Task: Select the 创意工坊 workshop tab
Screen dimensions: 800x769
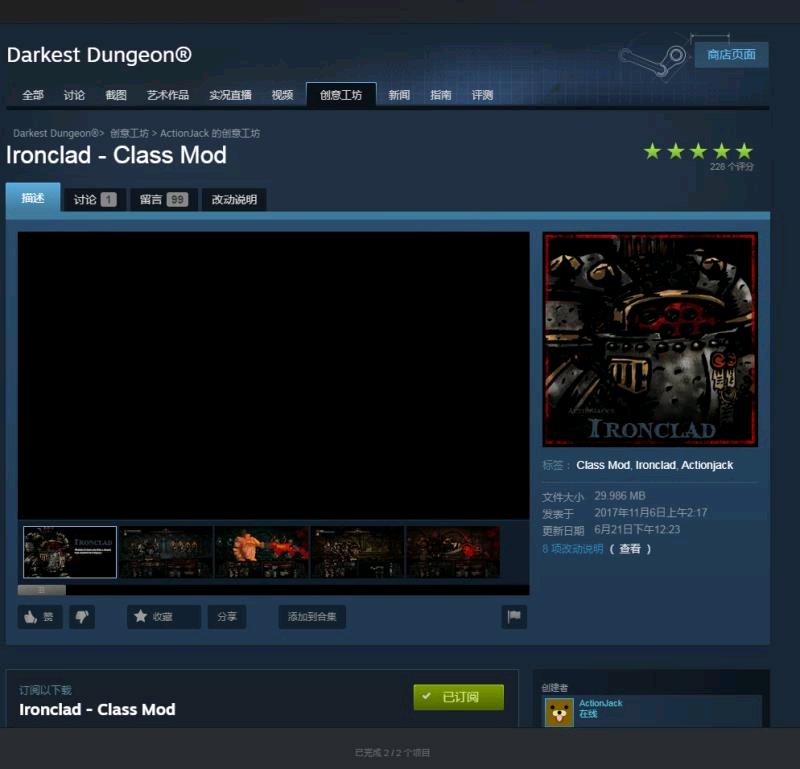Action: coord(341,95)
